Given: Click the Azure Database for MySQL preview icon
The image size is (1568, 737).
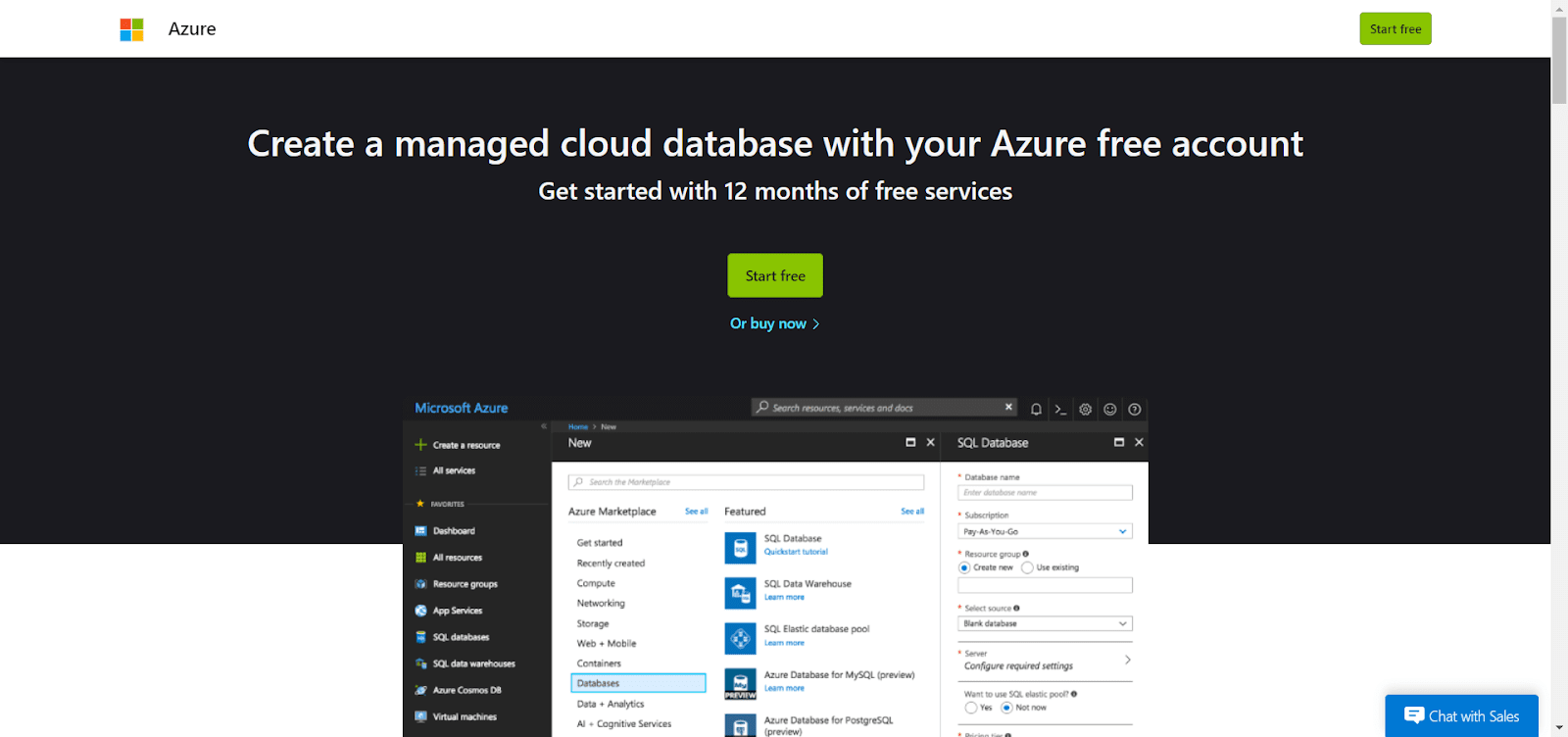Looking at the screenshot, I should click(740, 684).
